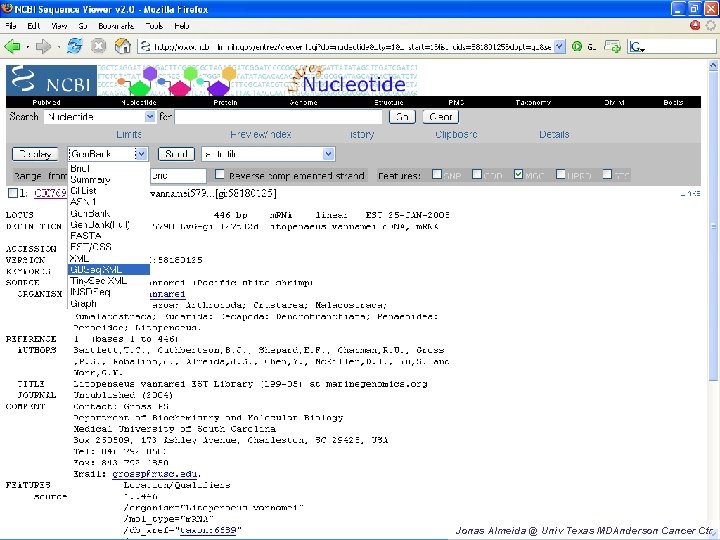Enable the CDD features checkbox
This screenshot has width=720, height=540.
point(477,174)
